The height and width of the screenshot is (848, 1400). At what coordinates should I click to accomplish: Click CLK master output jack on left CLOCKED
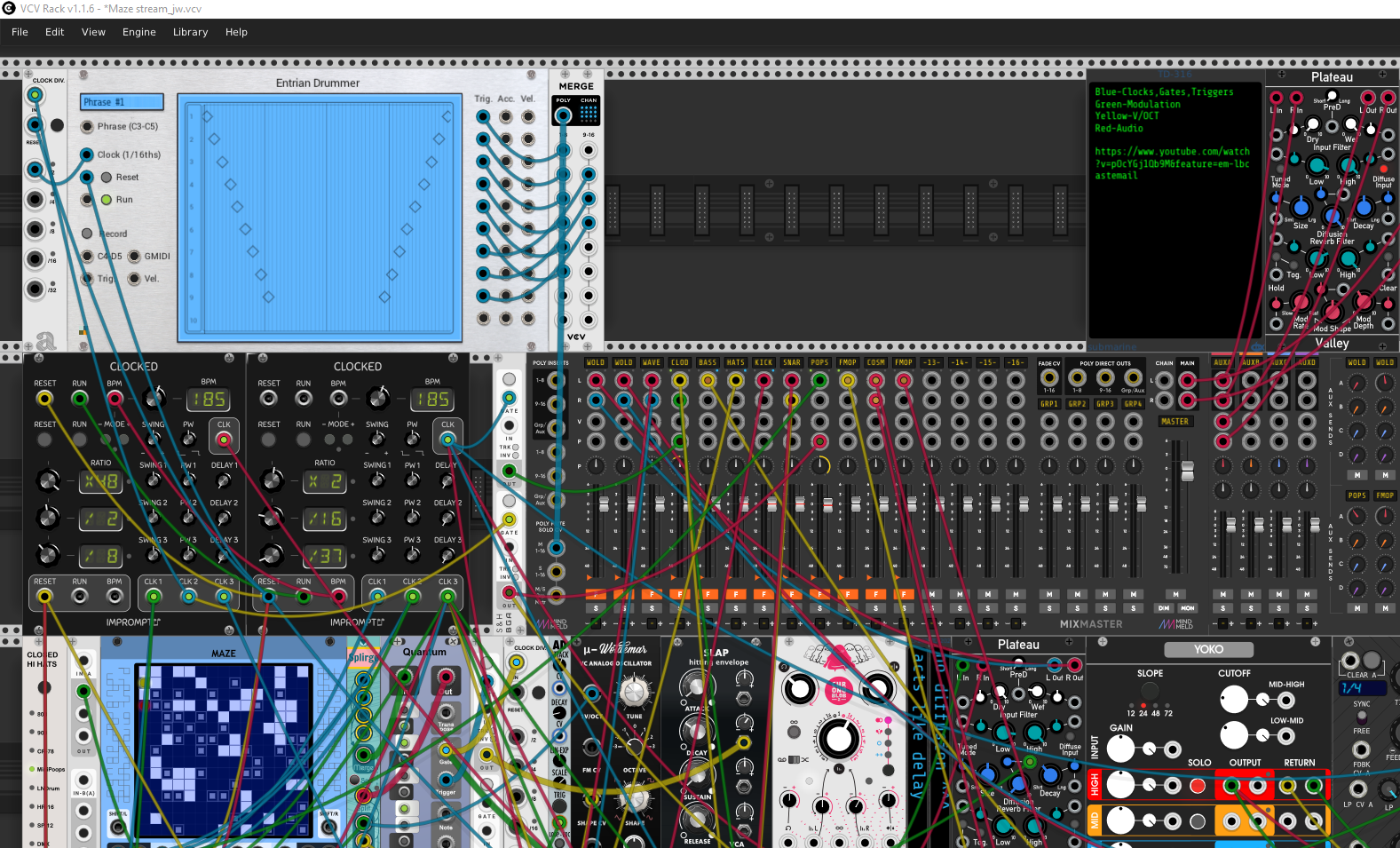pos(224,440)
